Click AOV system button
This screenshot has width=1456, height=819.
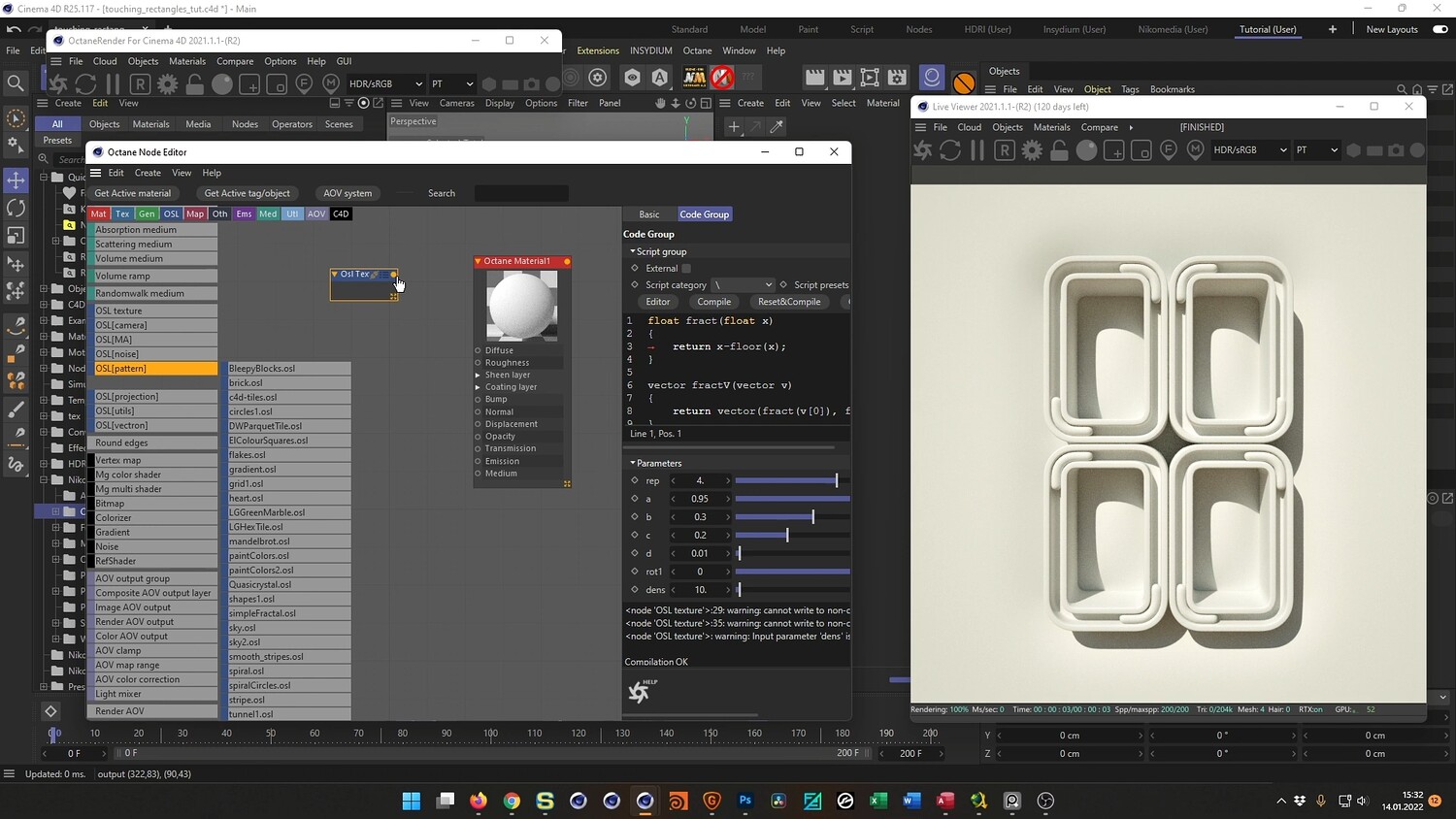pos(347,193)
